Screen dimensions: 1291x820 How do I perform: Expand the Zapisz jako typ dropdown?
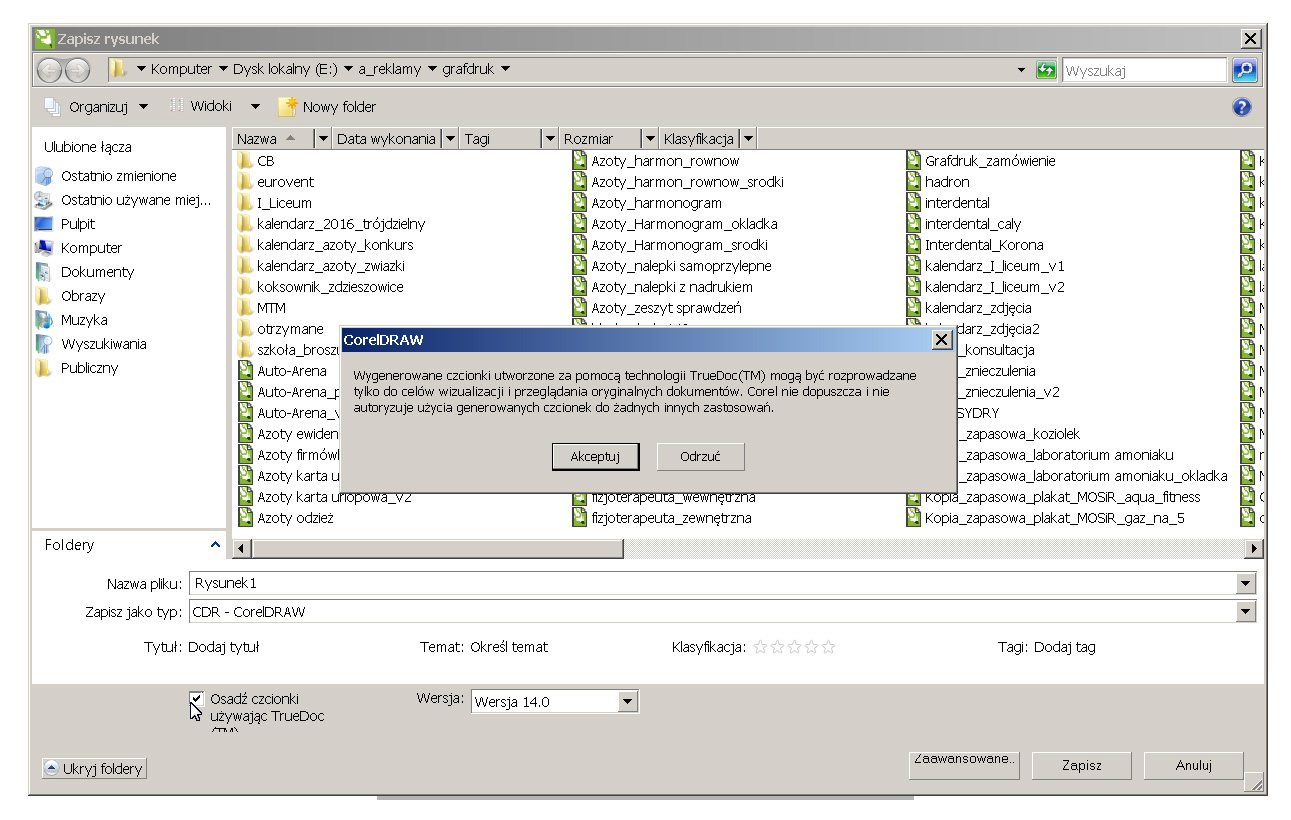[x=1245, y=612]
